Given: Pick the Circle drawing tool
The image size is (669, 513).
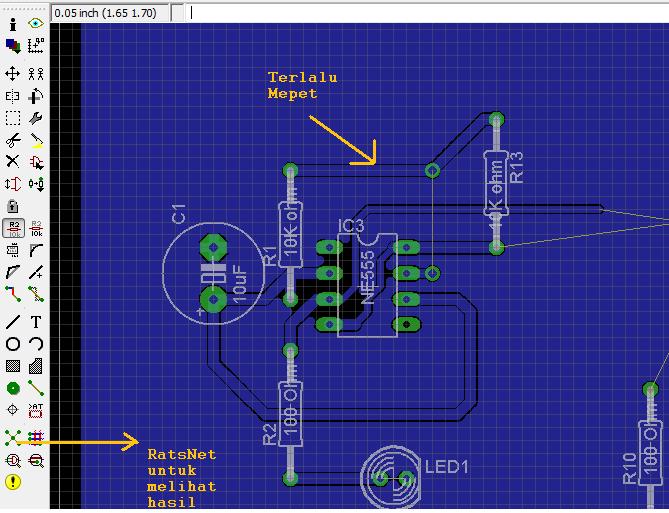Looking at the screenshot, I should click(13, 344).
